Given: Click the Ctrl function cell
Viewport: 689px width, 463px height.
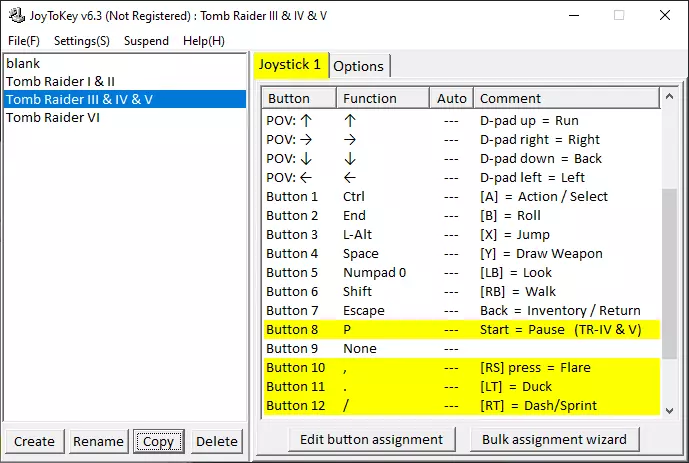Looking at the screenshot, I should point(354,196).
